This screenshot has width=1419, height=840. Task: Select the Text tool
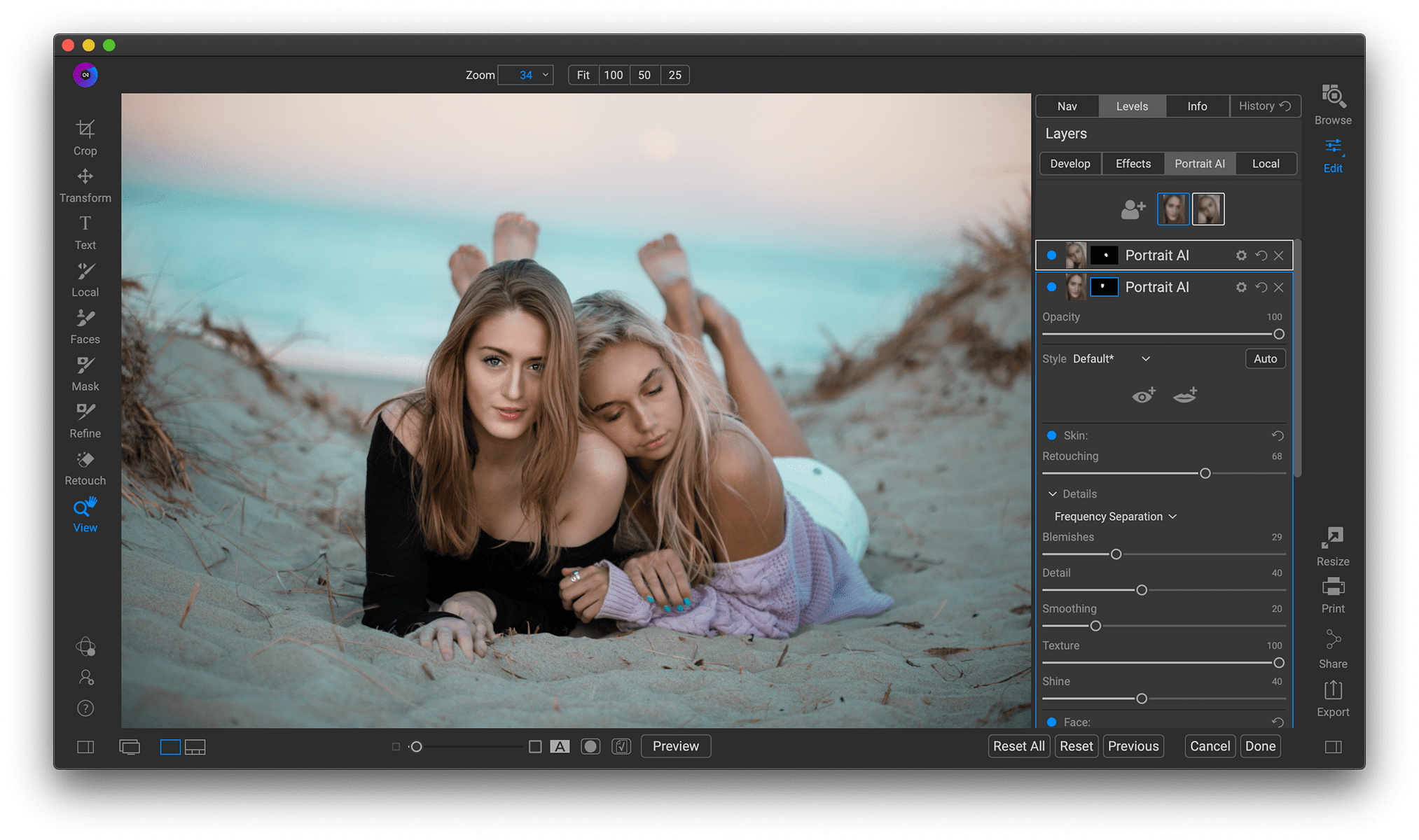(85, 230)
